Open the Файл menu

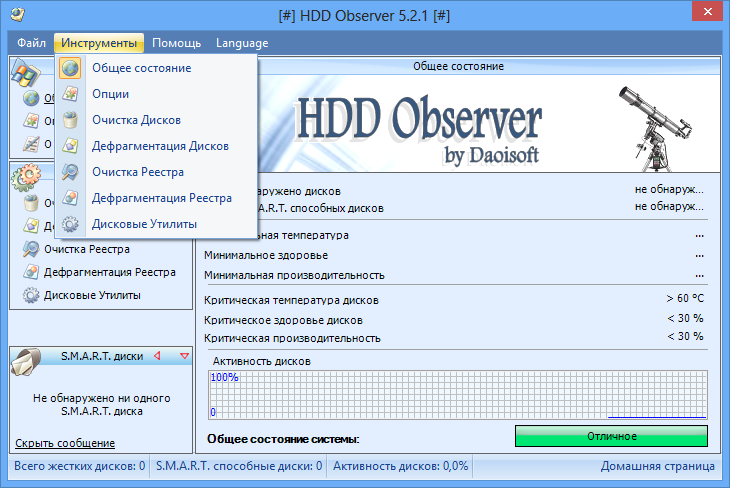(31, 43)
